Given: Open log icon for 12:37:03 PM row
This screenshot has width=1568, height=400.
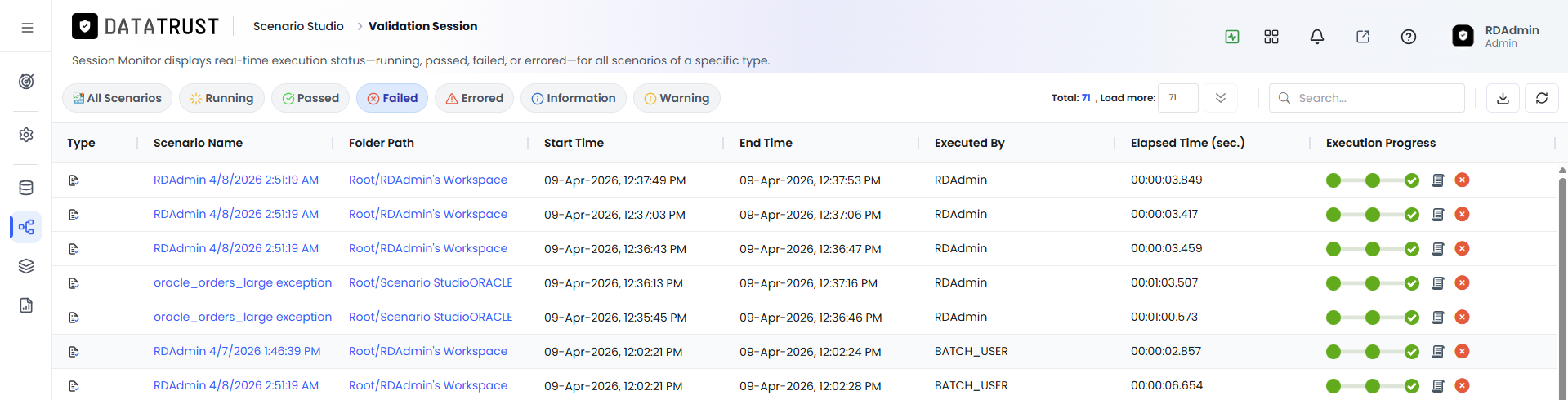Looking at the screenshot, I should tap(1438, 215).
